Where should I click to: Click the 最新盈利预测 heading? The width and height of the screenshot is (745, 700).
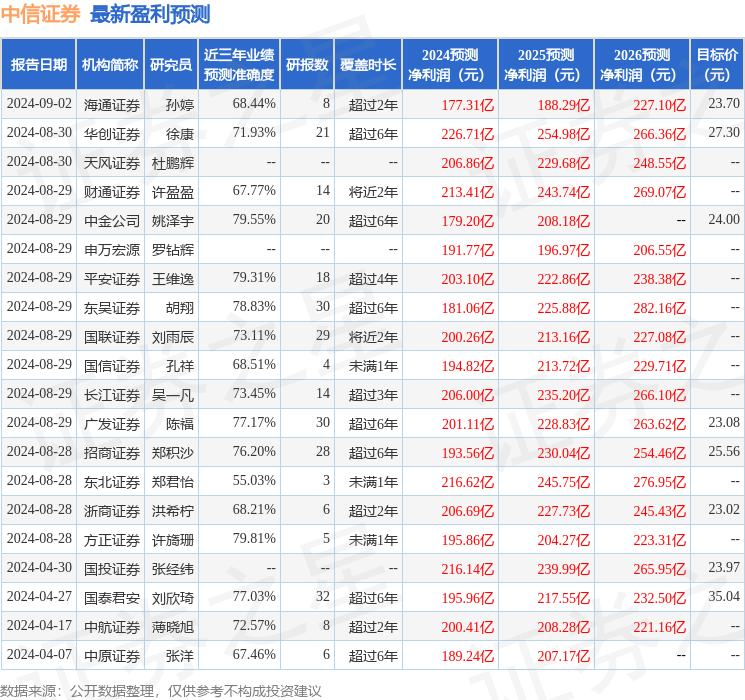[150, 14]
